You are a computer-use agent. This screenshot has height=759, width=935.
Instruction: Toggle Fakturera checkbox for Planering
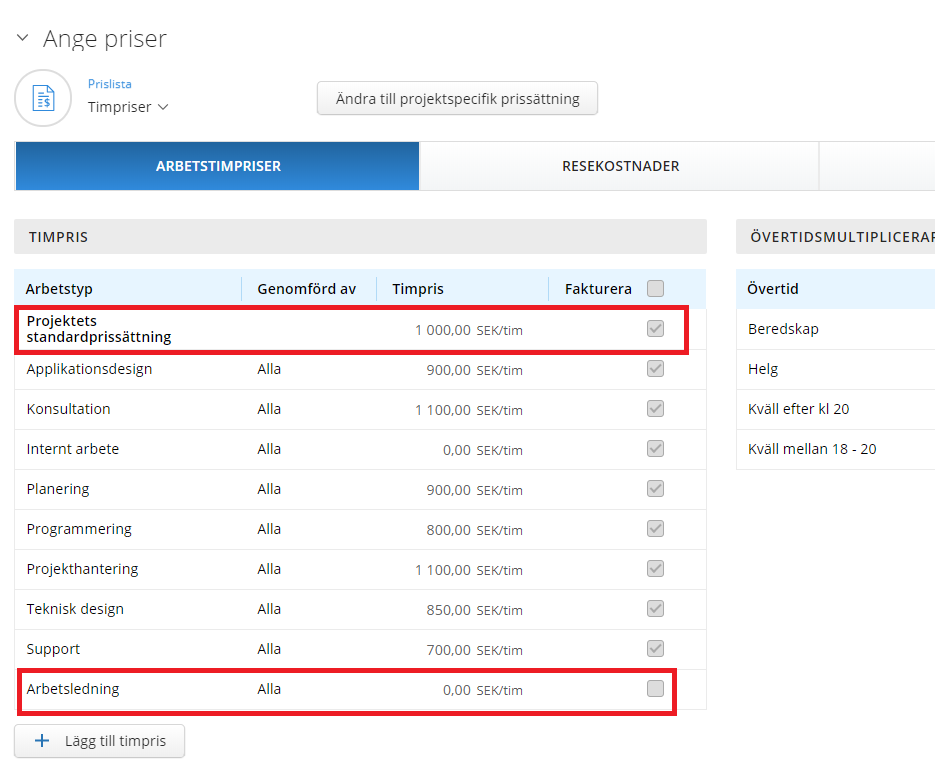click(x=655, y=488)
